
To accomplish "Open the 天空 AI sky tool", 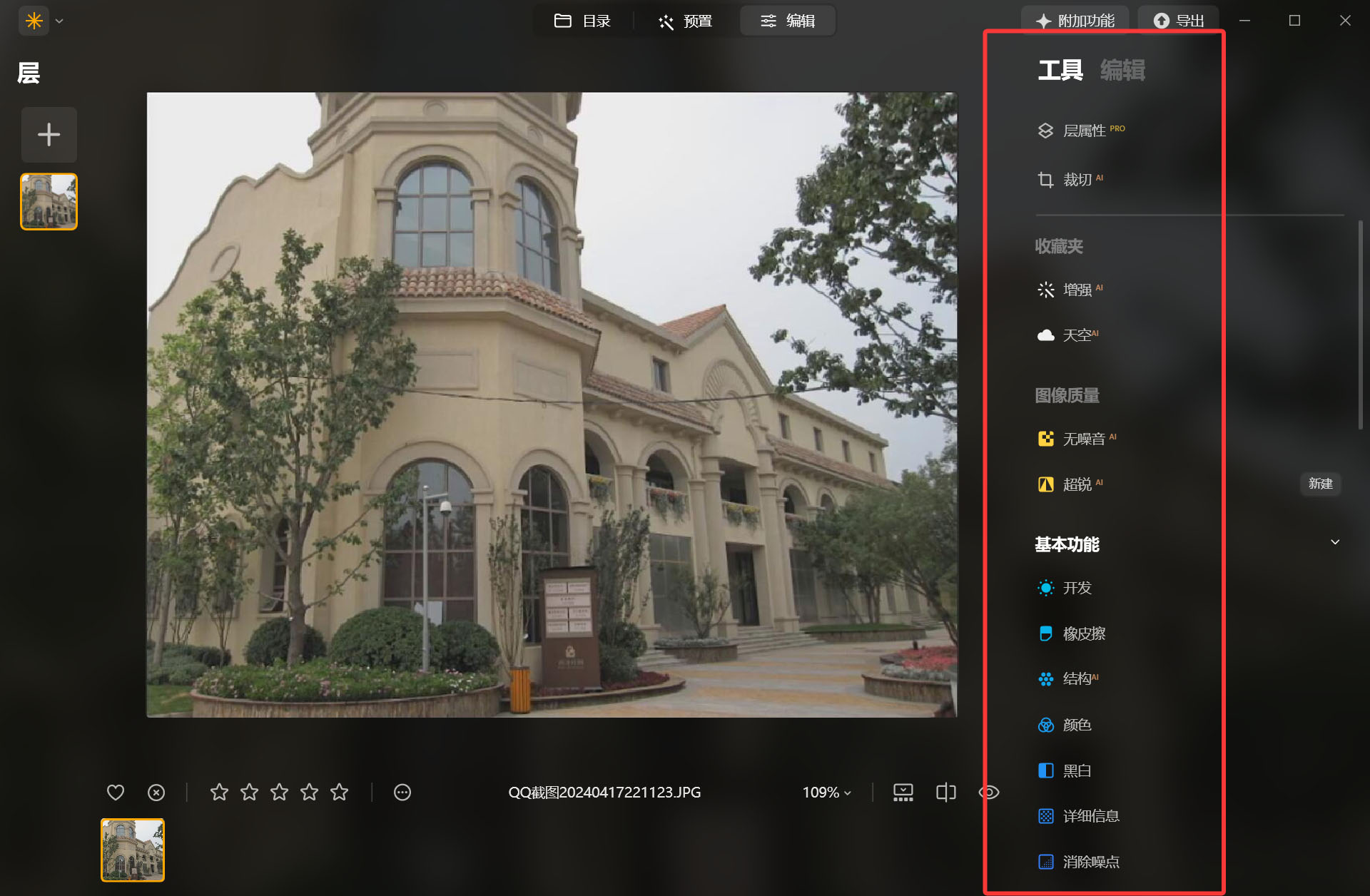I will pyautogui.click(x=1068, y=335).
